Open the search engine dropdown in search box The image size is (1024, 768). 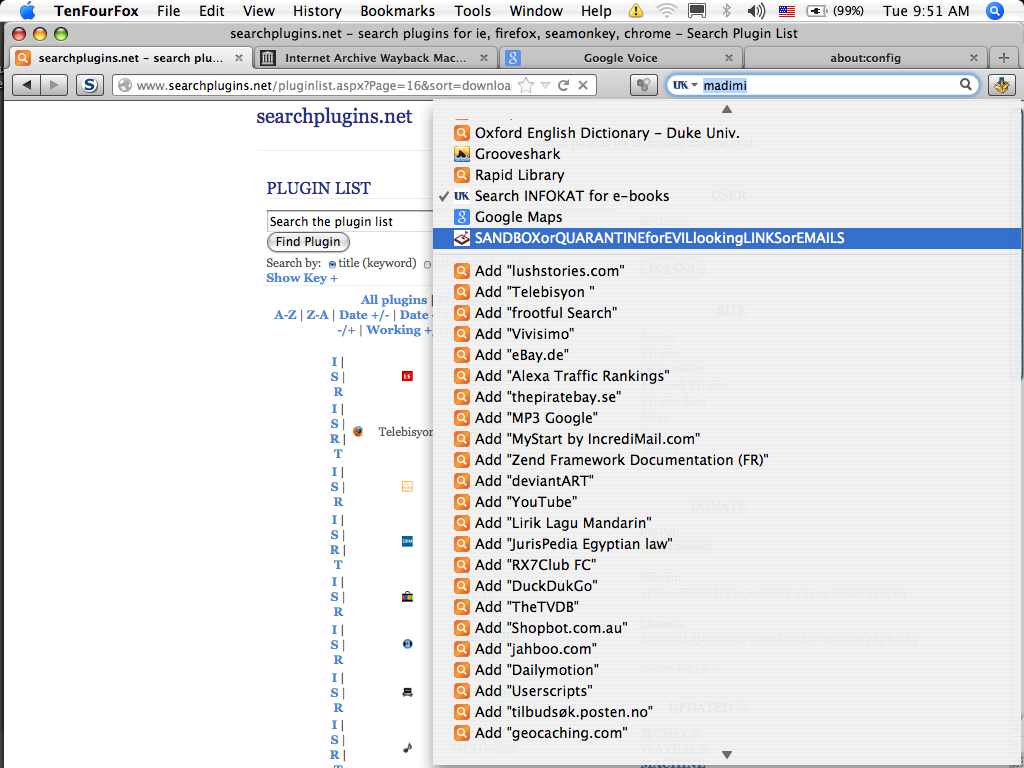pyautogui.click(x=685, y=85)
